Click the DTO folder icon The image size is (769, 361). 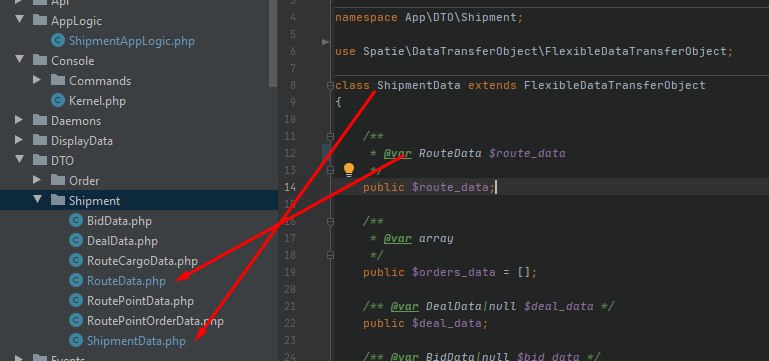tap(40, 160)
